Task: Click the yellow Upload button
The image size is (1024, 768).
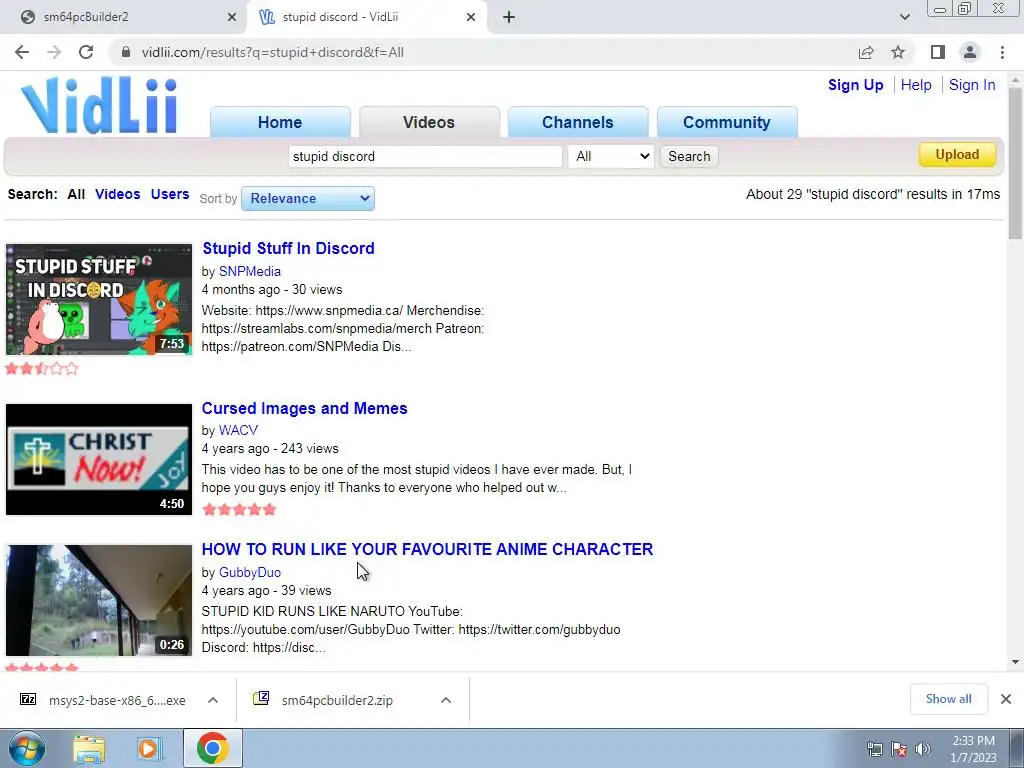Action: coord(957,155)
